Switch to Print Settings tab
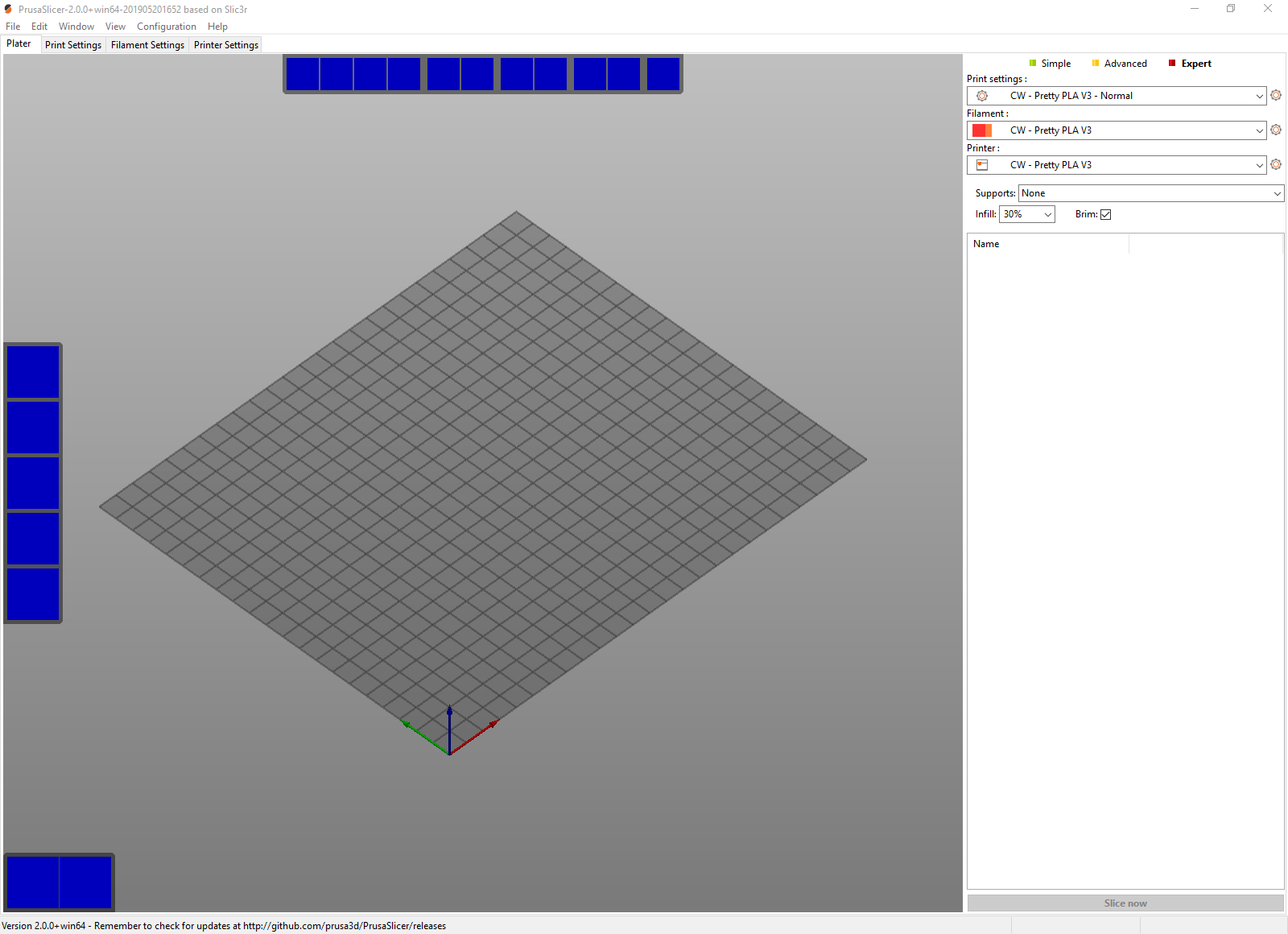 tap(73, 45)
